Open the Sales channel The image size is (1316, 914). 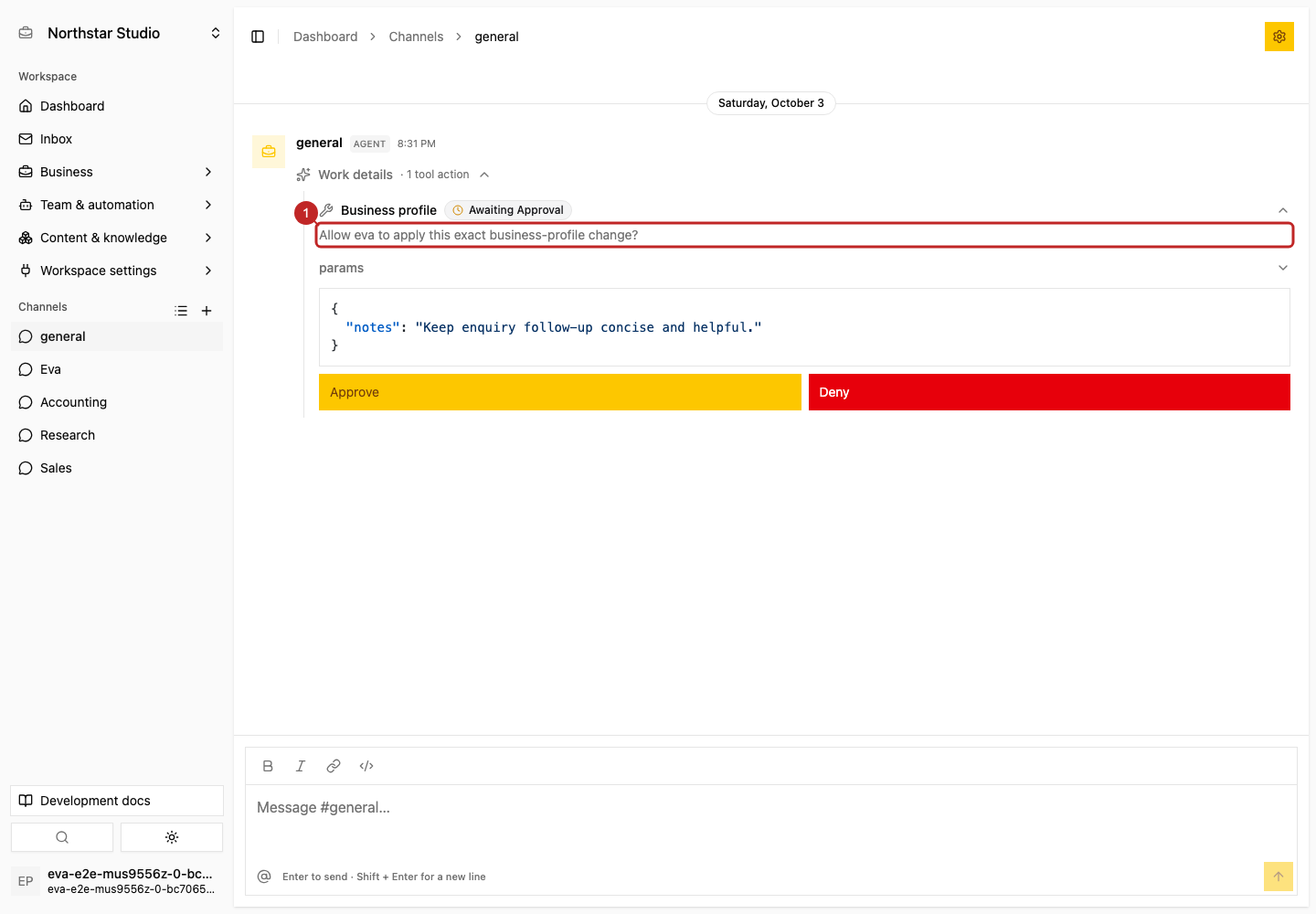117,468
